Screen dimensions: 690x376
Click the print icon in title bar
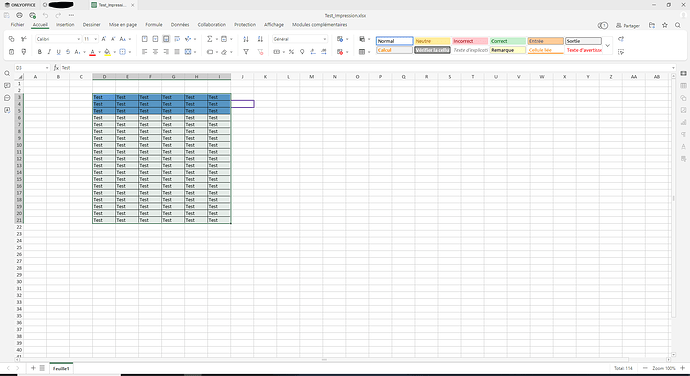pos(19,15)
